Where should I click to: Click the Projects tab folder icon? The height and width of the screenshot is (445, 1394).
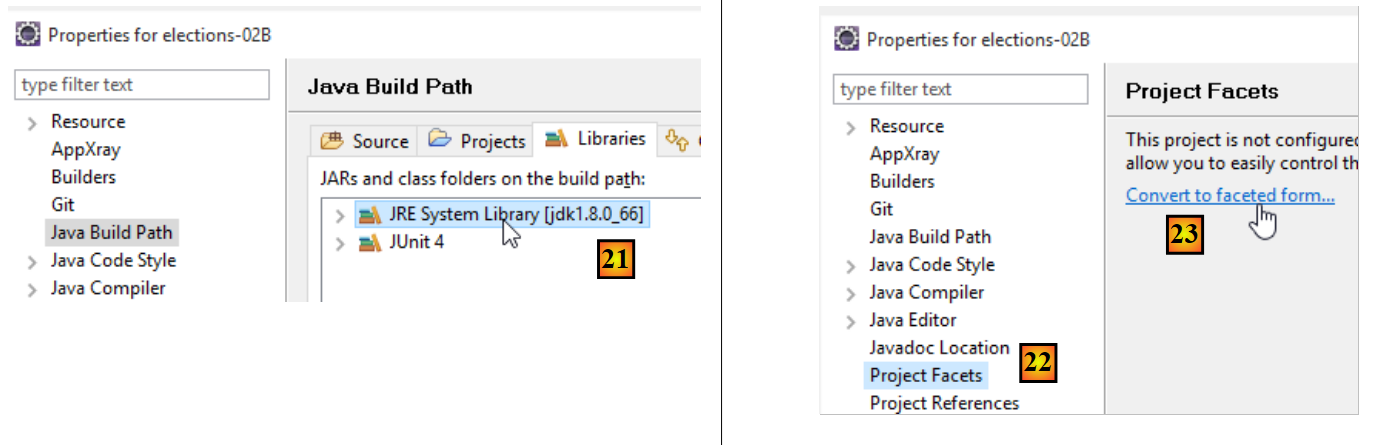pos(440,140)
